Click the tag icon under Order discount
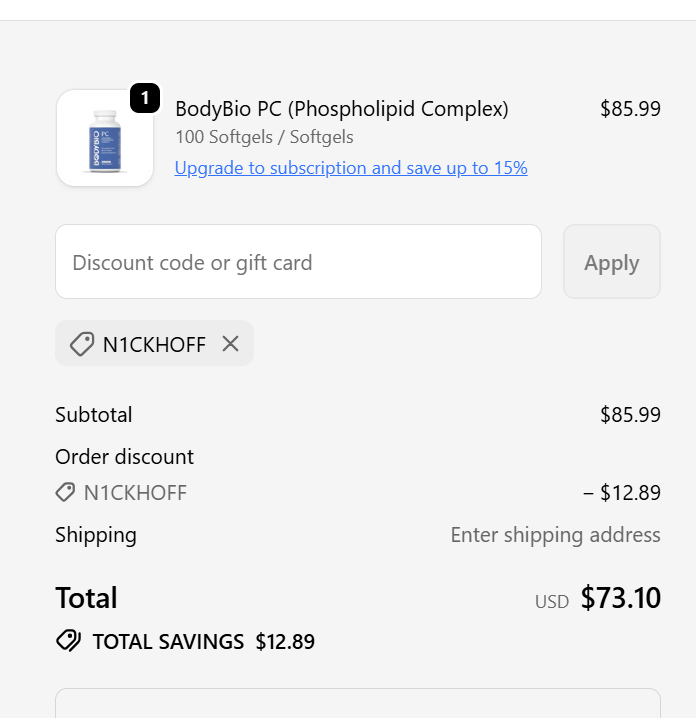This screenshot has width=696, height=718. point(65,492)
